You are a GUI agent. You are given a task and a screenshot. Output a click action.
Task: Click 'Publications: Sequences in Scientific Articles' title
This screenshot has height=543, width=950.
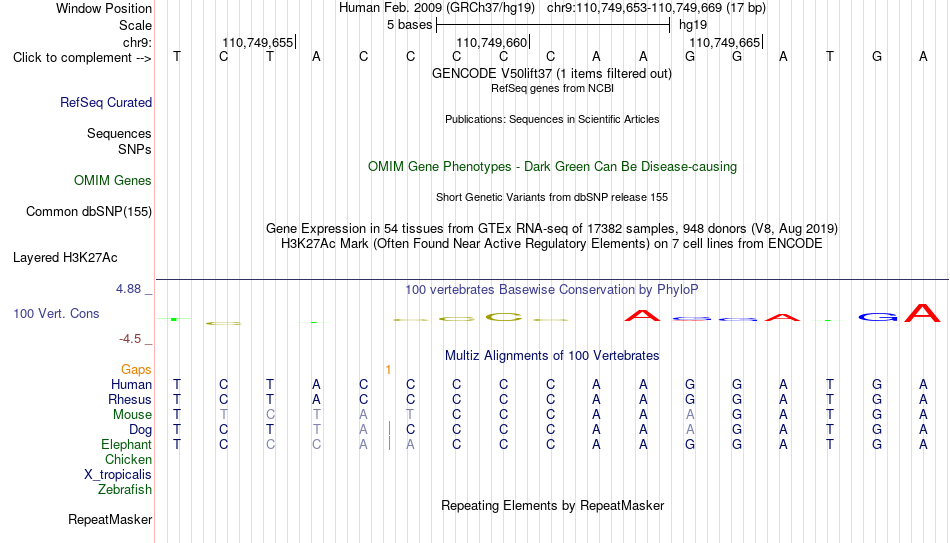[552, 119]
